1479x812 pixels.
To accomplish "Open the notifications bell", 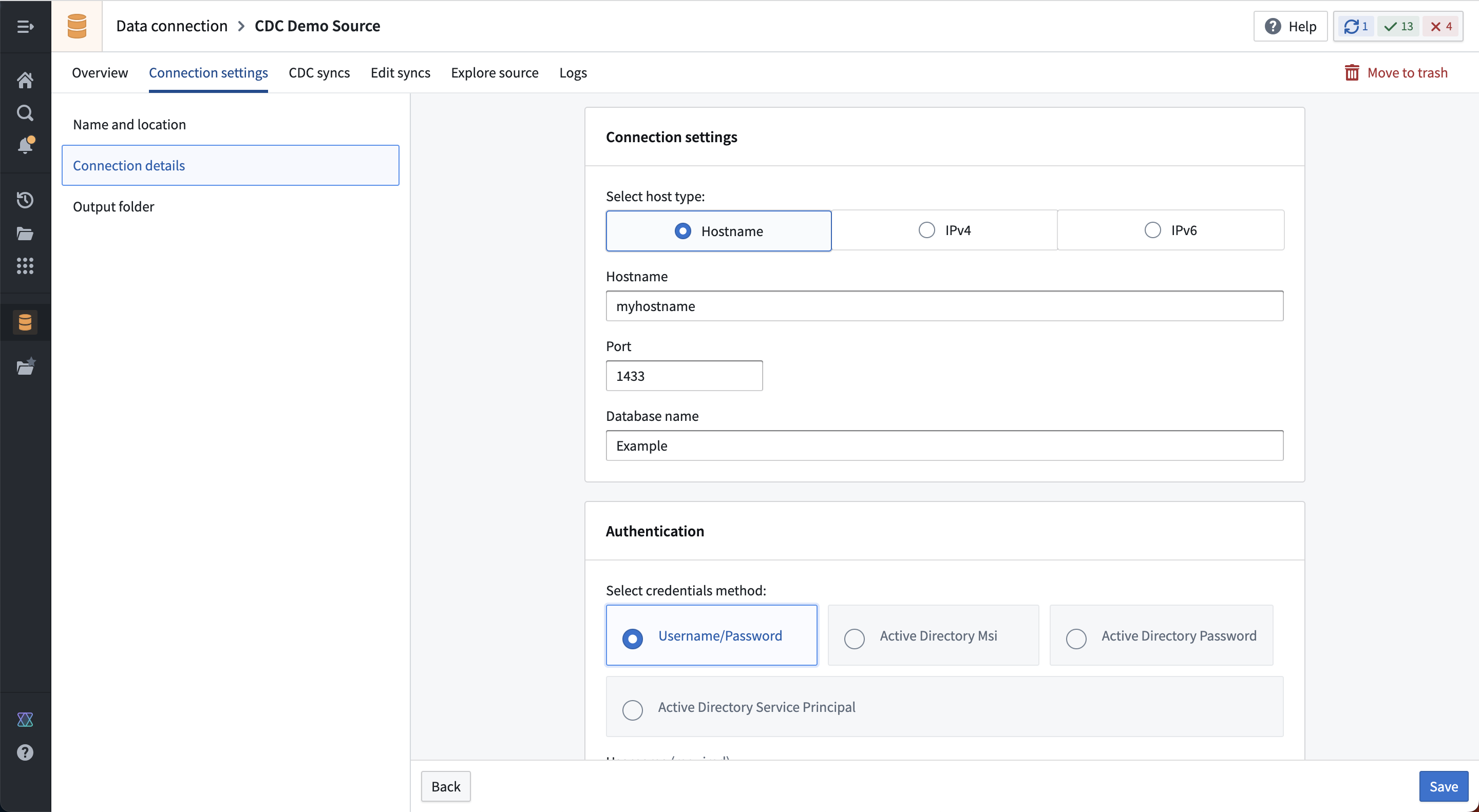I will pos(25,145).
